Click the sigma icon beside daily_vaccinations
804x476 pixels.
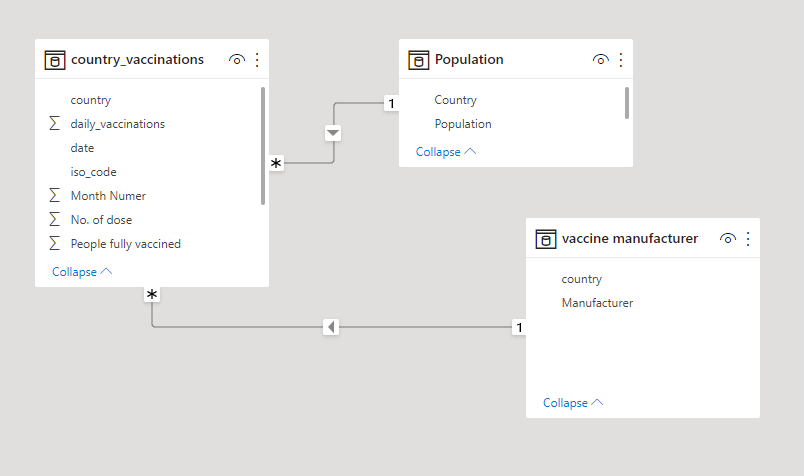pos(54,123)
